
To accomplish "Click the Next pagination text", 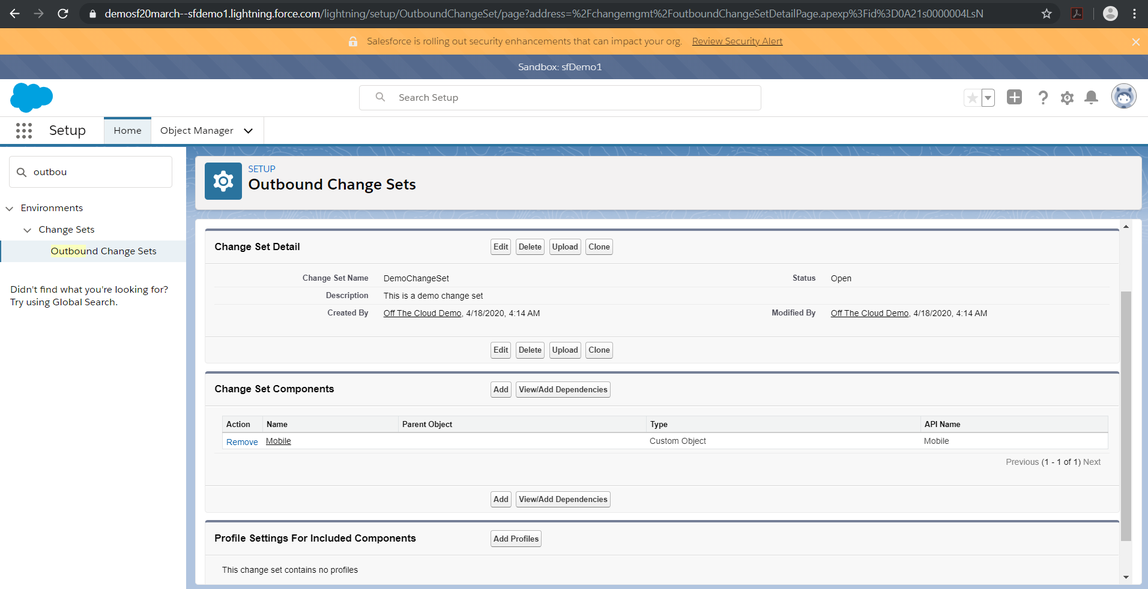I will [x=1092, y=462].
